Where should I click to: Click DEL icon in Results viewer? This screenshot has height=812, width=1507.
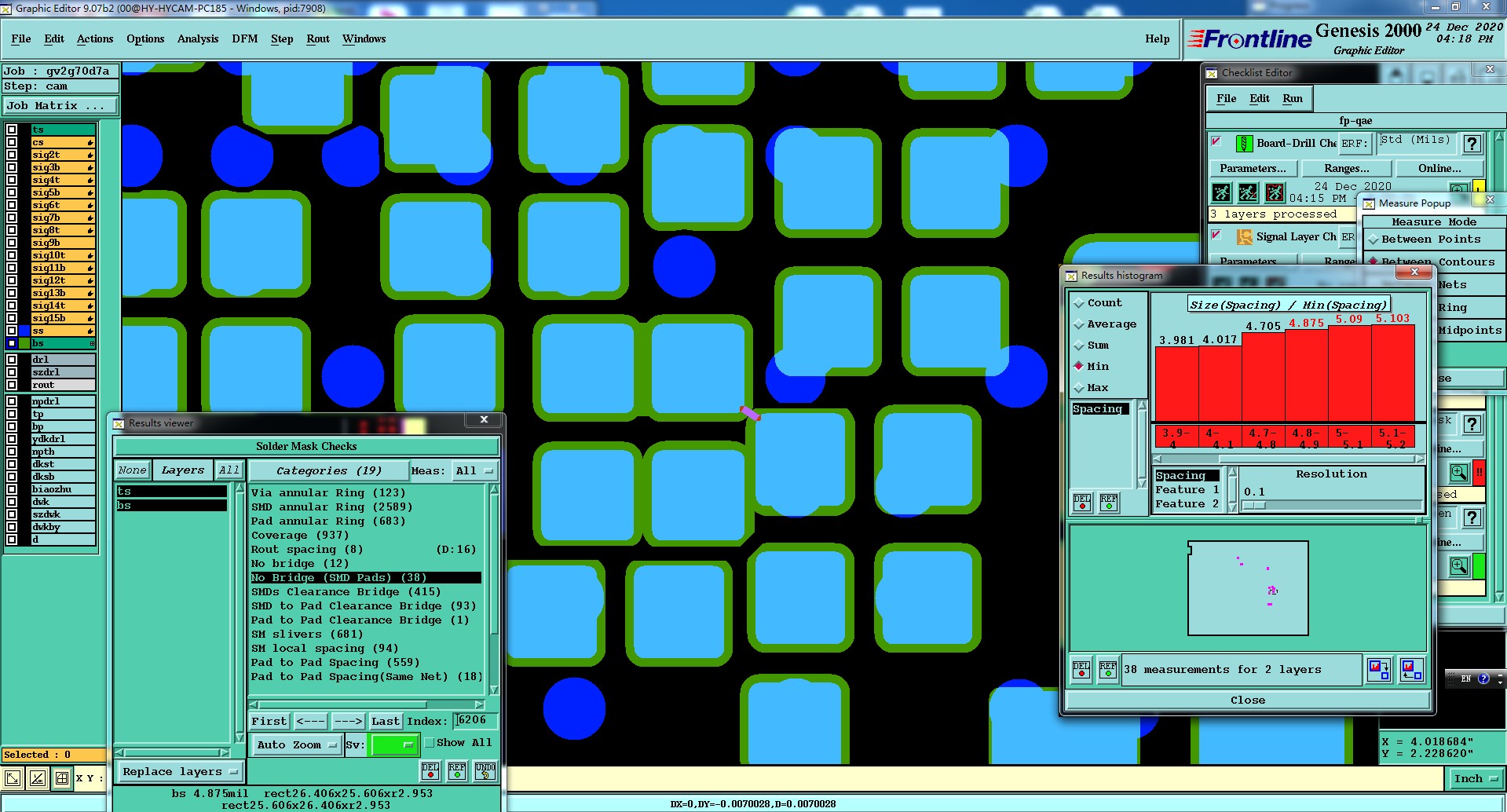tap(430, 770)
